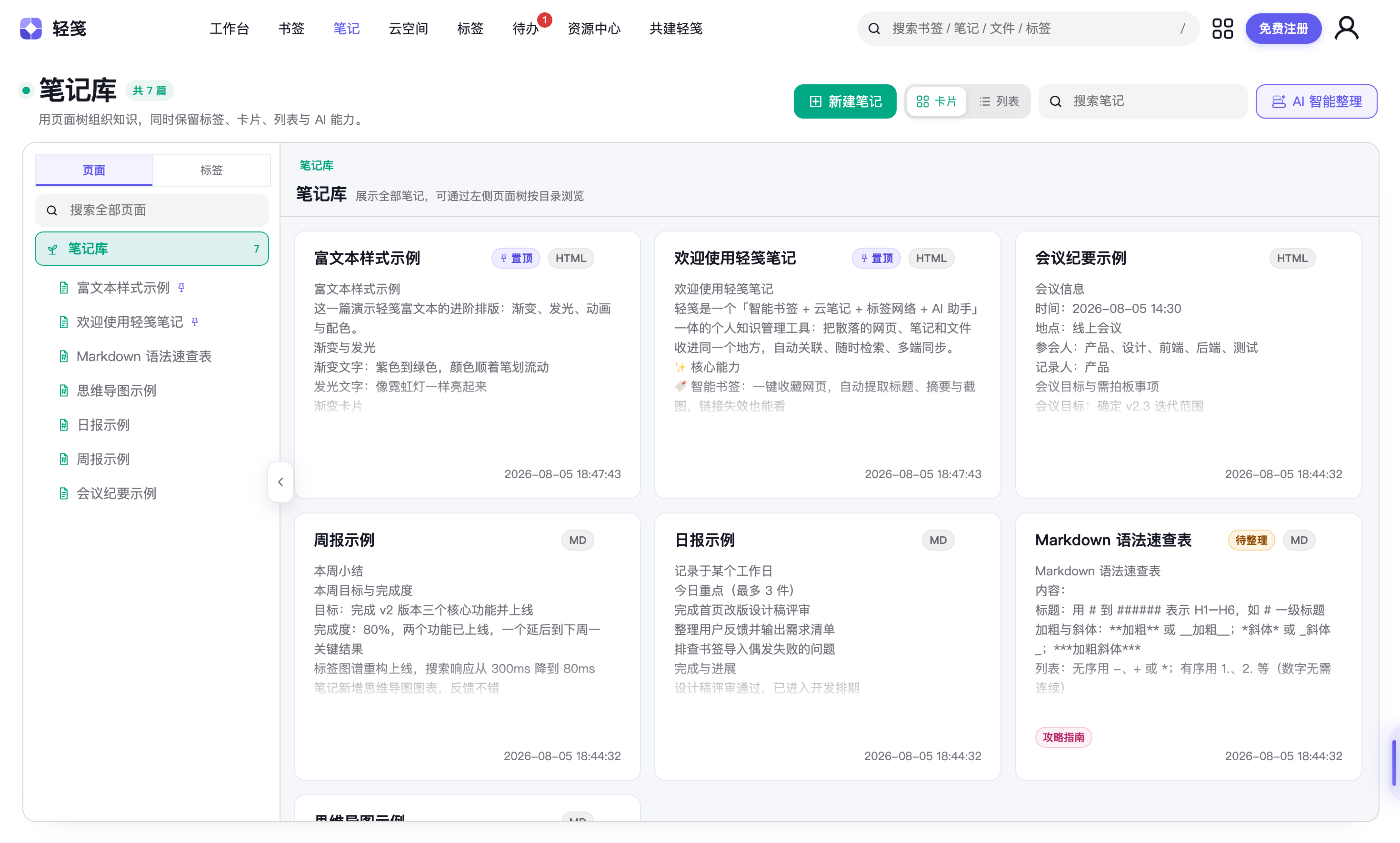Select 笔记库 root in page tree
This screenshot has width=1400, height=843.
[151, 249]
